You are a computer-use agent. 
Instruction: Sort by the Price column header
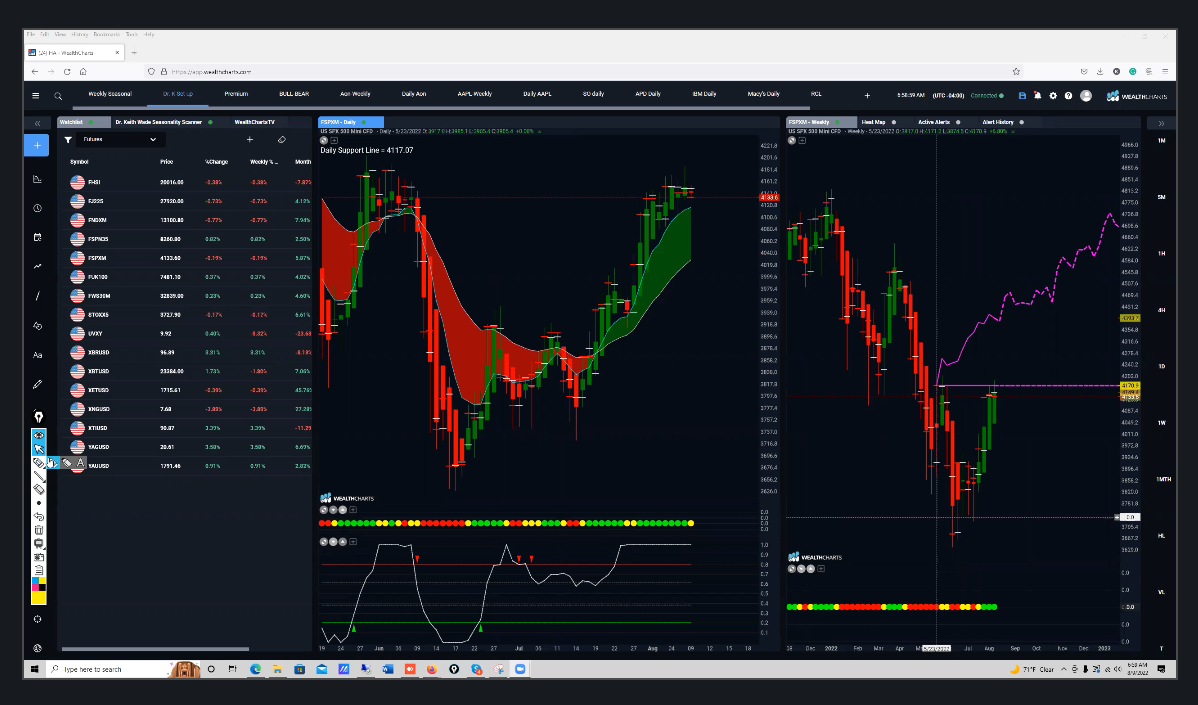click(x=167, y=162)
